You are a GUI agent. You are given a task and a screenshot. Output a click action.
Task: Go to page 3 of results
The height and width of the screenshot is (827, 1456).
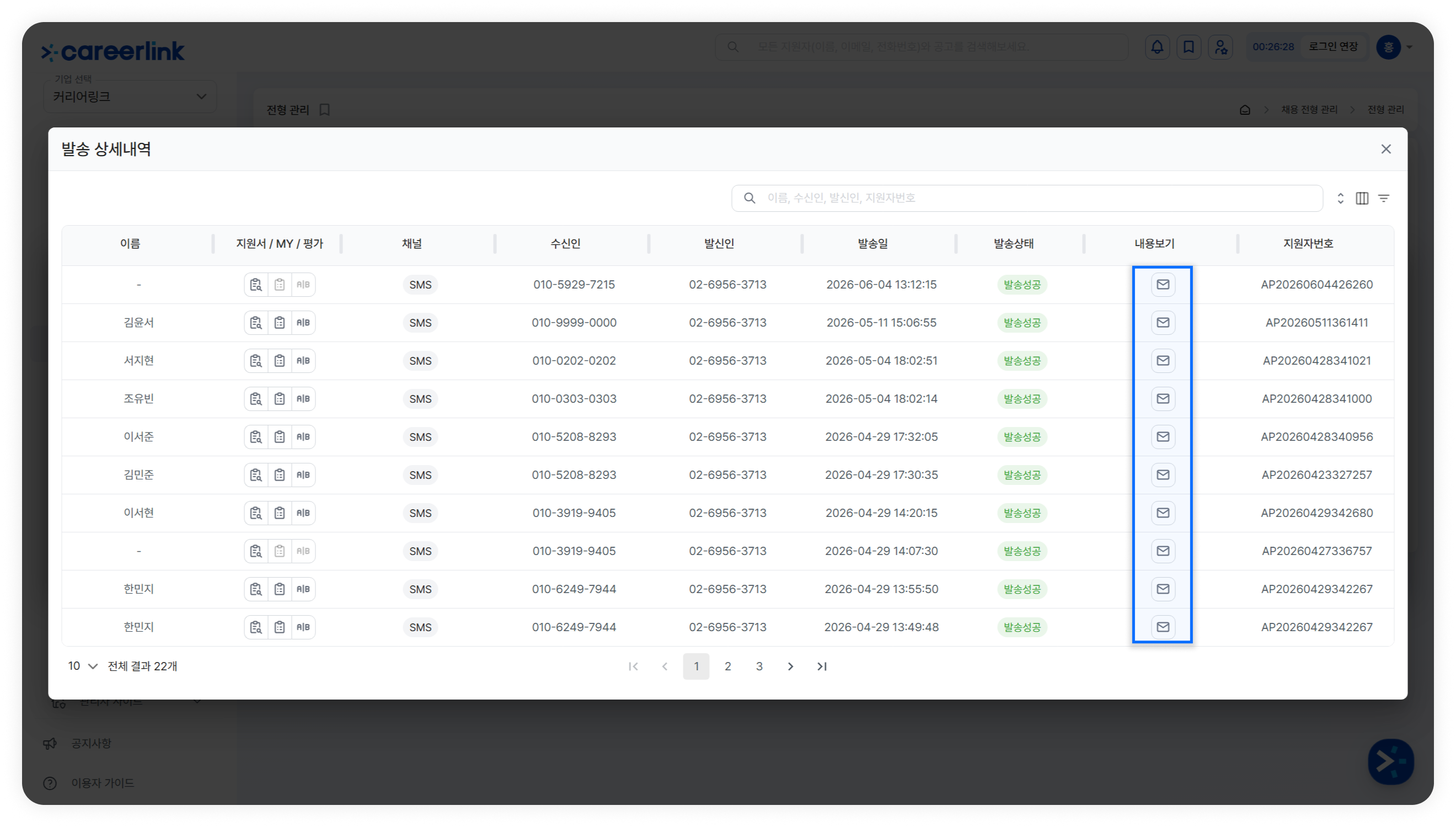pos(759,666)
